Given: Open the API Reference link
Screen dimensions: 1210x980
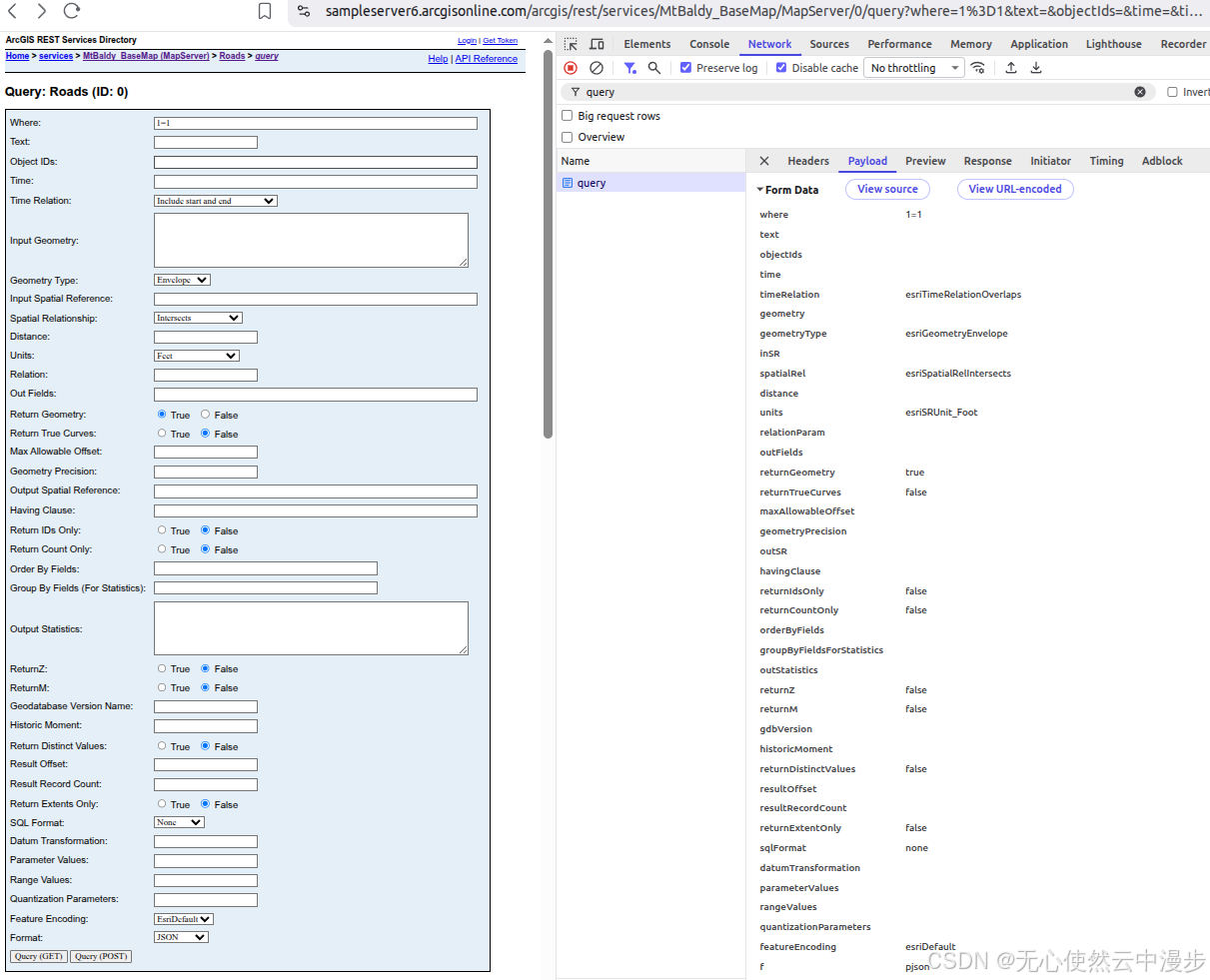Looking at the screenshot, I should [487, 59].
